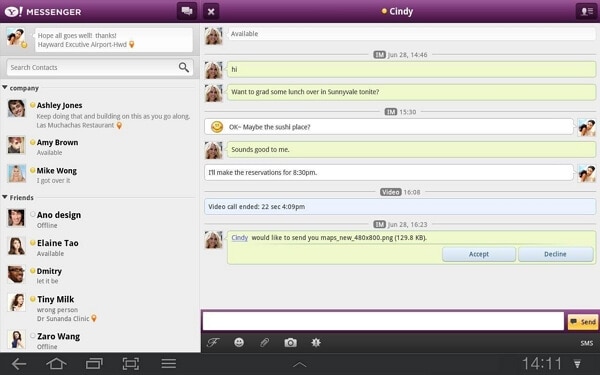Open the conversations list icon
Screen dimensions: 600x375
pyautogui.click(x=187, y=11)
